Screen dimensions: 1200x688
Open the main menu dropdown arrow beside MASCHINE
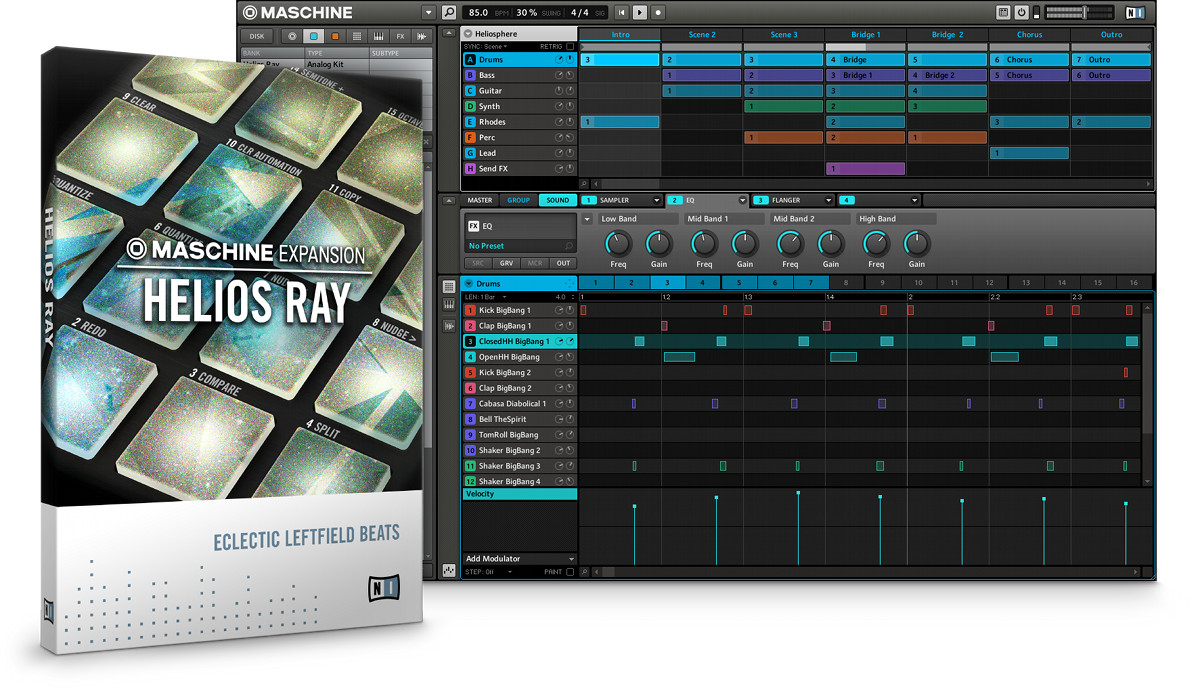point(429,13)
